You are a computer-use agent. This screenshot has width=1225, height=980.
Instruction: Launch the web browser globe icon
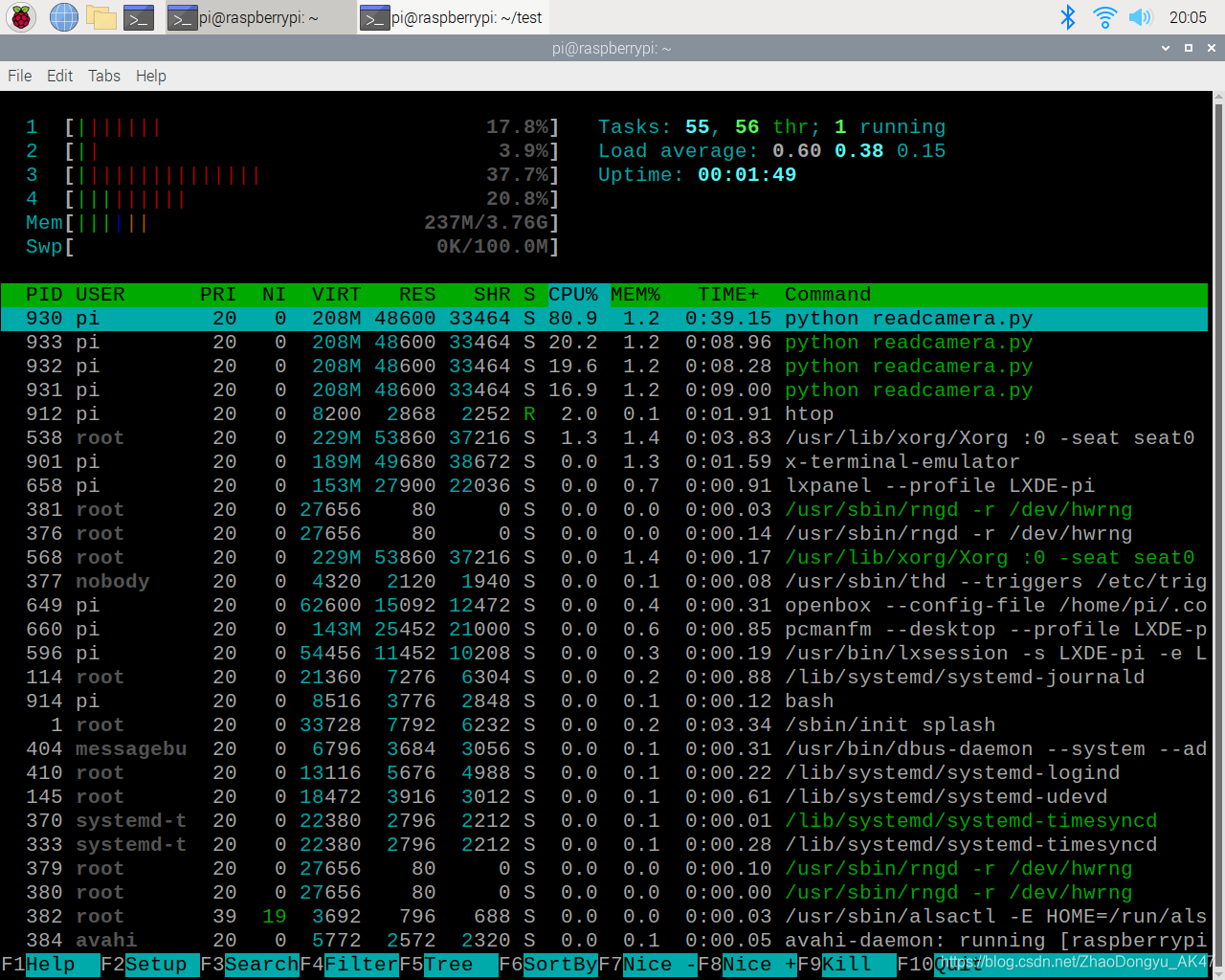click(63, 17)
